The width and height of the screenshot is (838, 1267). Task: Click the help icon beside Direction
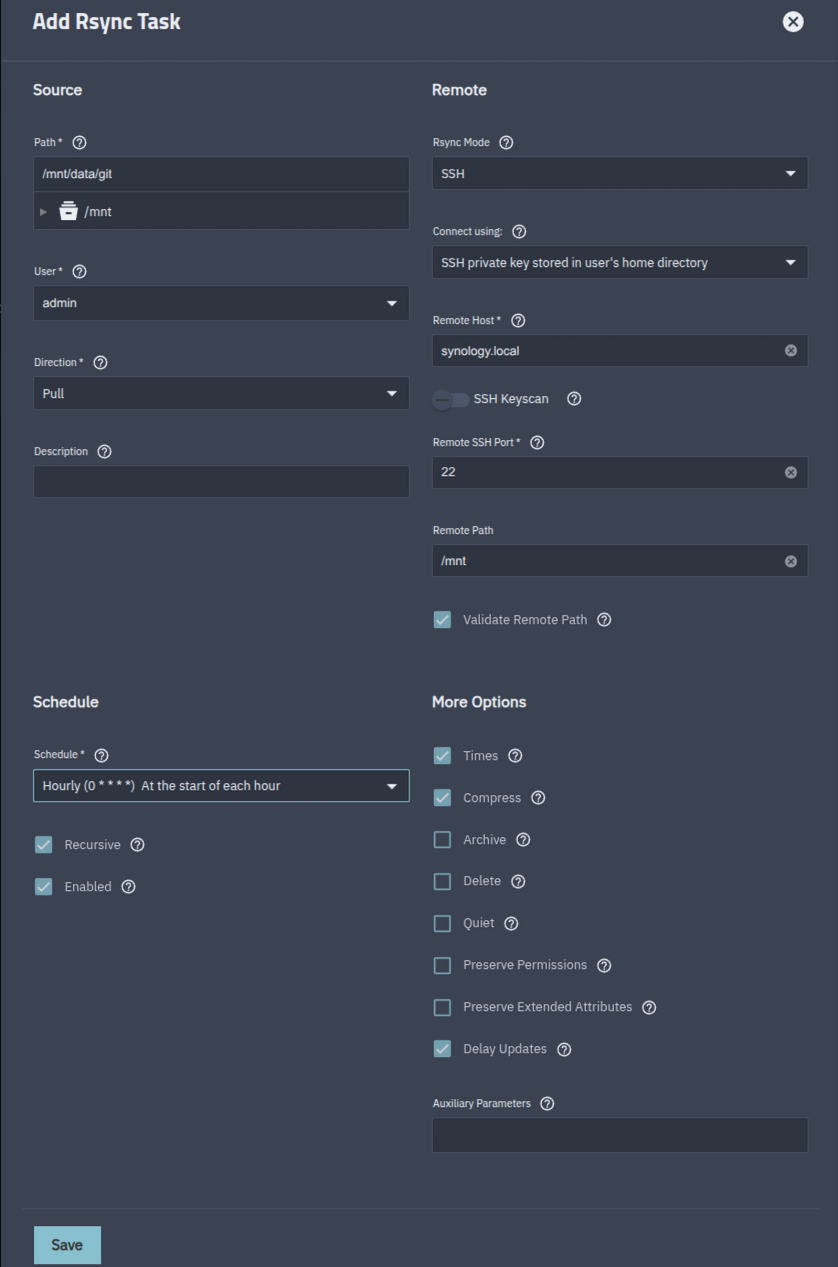(x=100, y=363)
